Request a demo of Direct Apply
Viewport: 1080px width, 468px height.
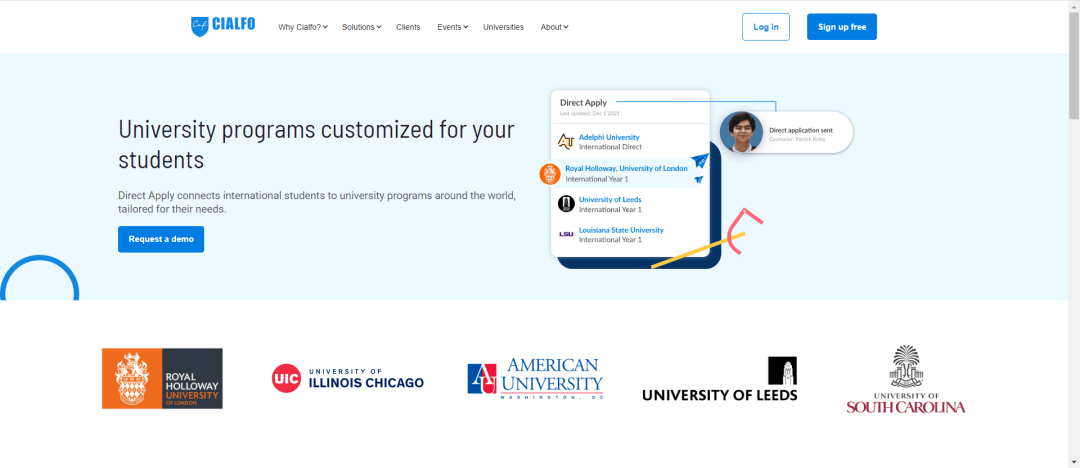161,239
